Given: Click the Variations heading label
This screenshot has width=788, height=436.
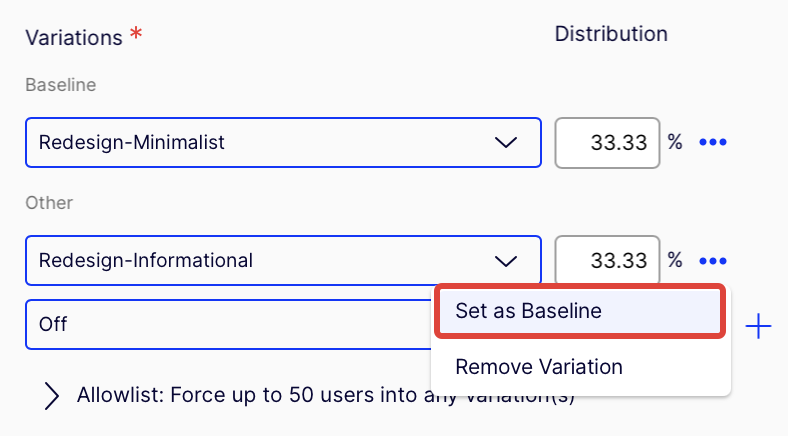Looking at the screenshot, I should click(73, 37).
